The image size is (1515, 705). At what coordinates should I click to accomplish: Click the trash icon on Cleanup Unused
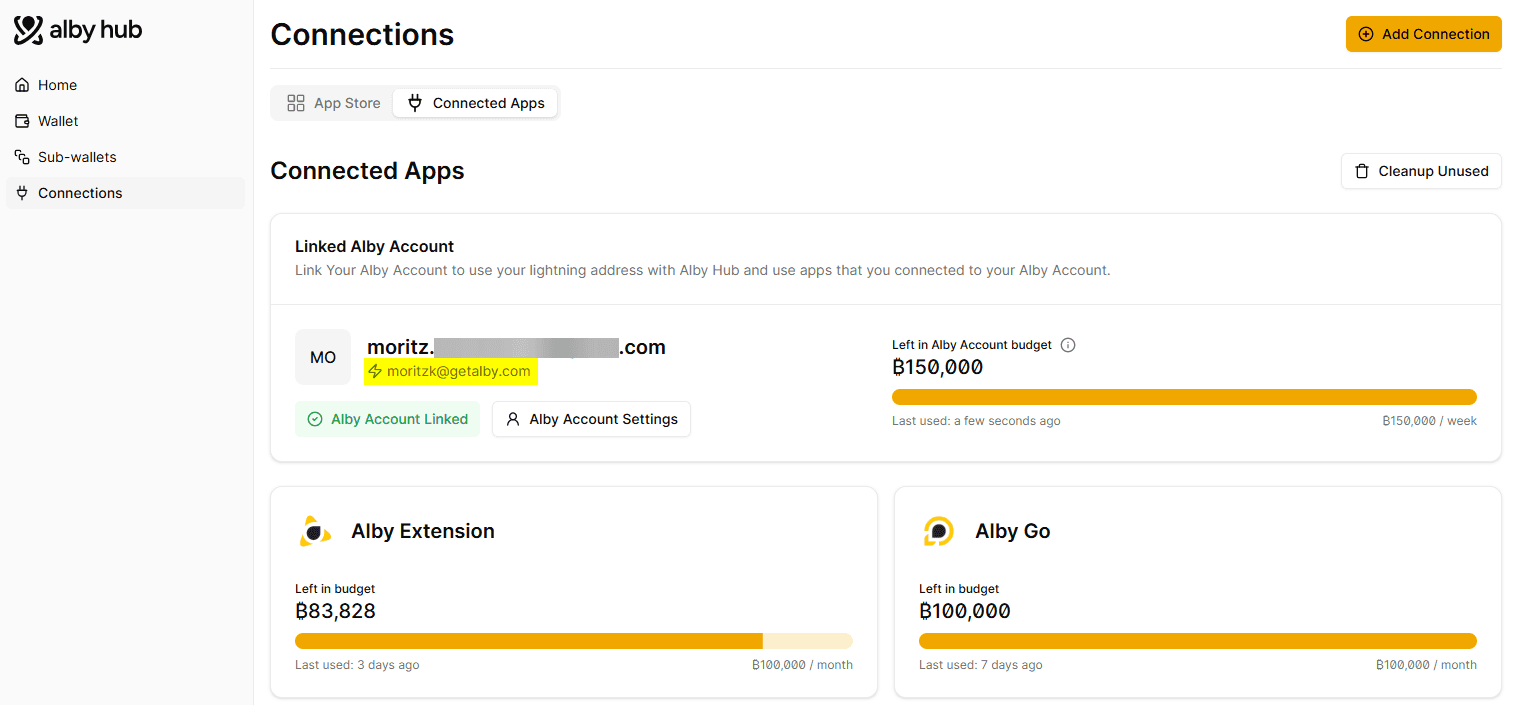click(1361, 171)
